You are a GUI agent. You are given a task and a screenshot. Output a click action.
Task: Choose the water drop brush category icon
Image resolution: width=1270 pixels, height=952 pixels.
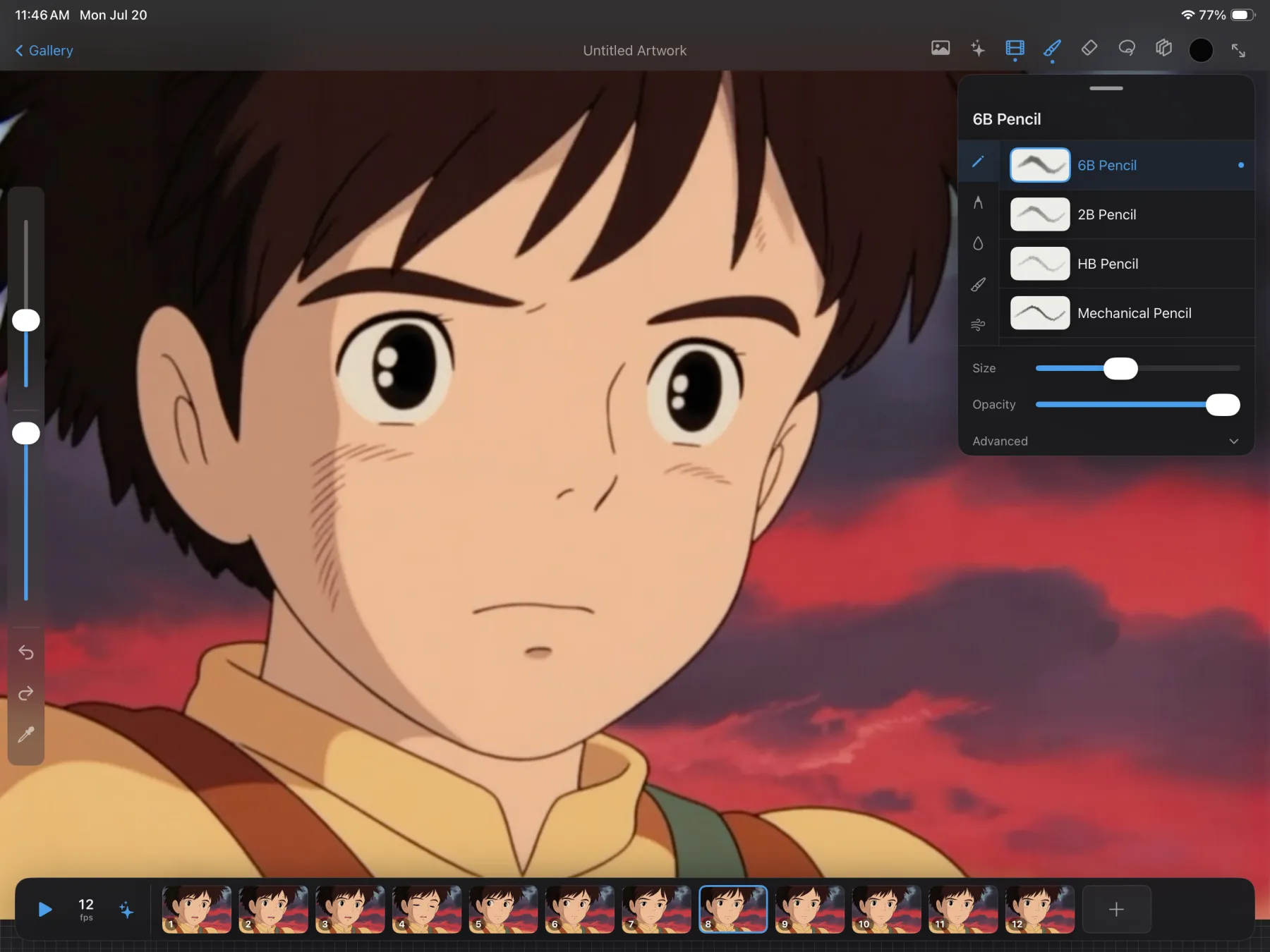(978, 243)
